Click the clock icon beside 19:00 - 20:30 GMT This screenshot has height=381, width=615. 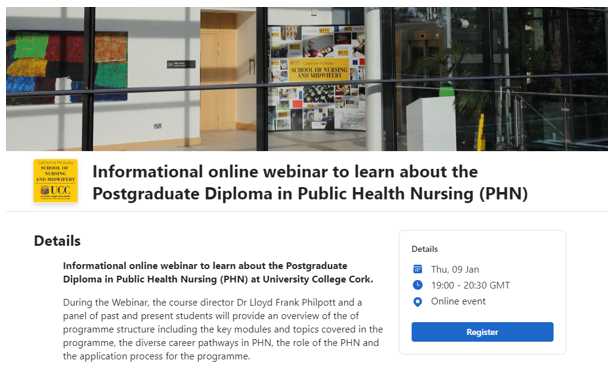point(418,285)
